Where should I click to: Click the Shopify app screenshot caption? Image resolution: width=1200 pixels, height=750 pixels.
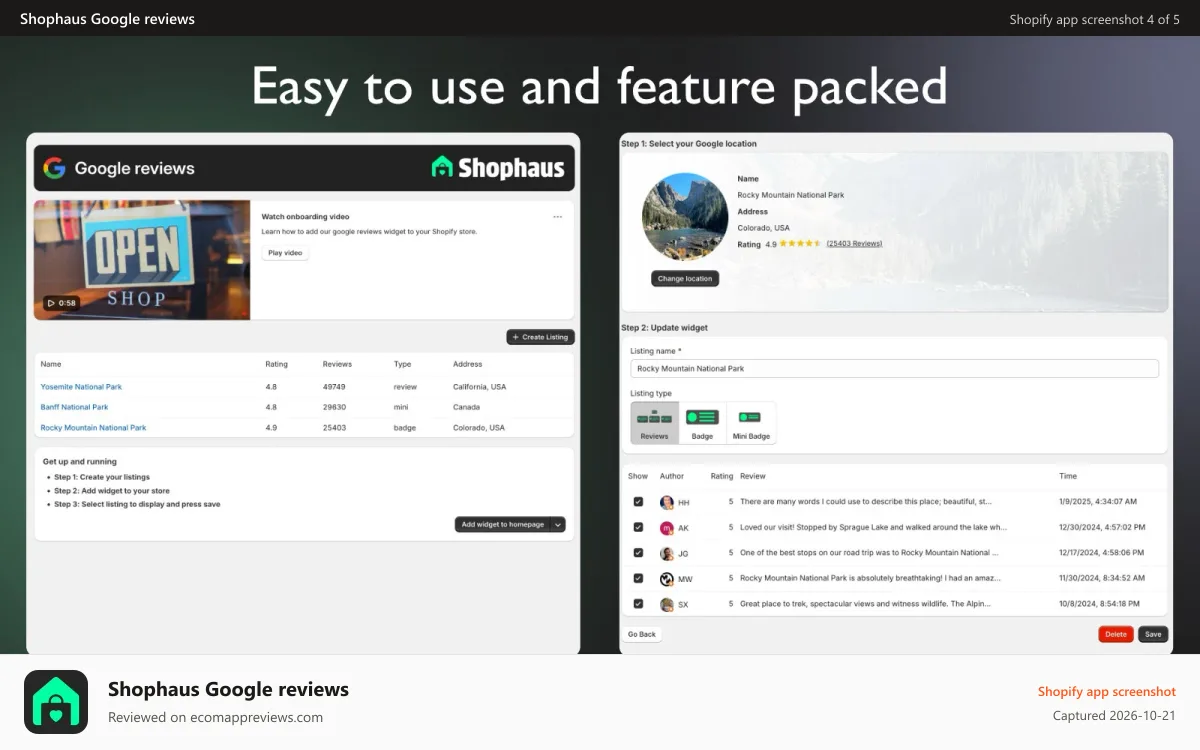coord(1107,691)
